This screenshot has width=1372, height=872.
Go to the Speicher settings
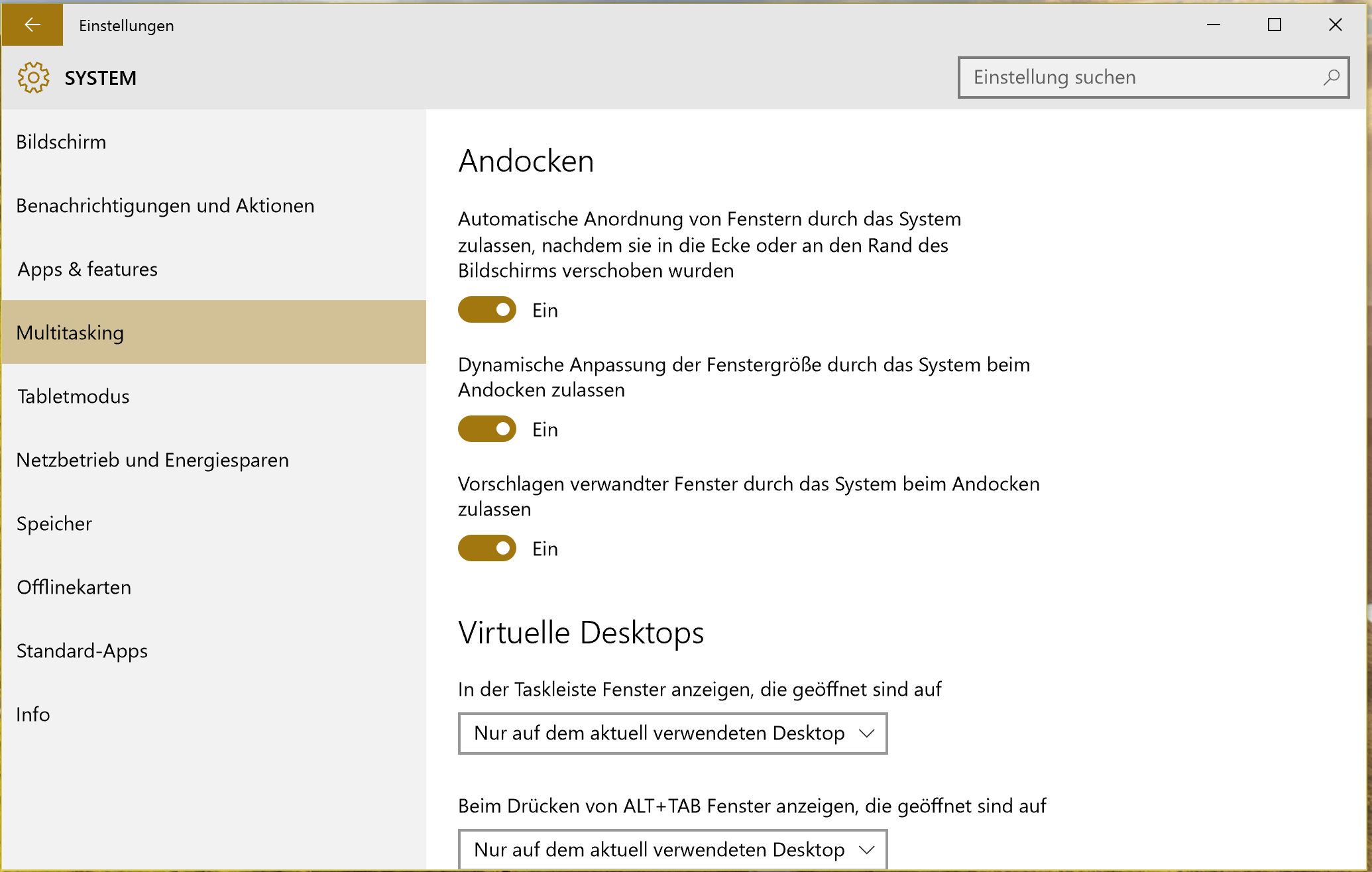pyautogui.click(x=213, y=523)
